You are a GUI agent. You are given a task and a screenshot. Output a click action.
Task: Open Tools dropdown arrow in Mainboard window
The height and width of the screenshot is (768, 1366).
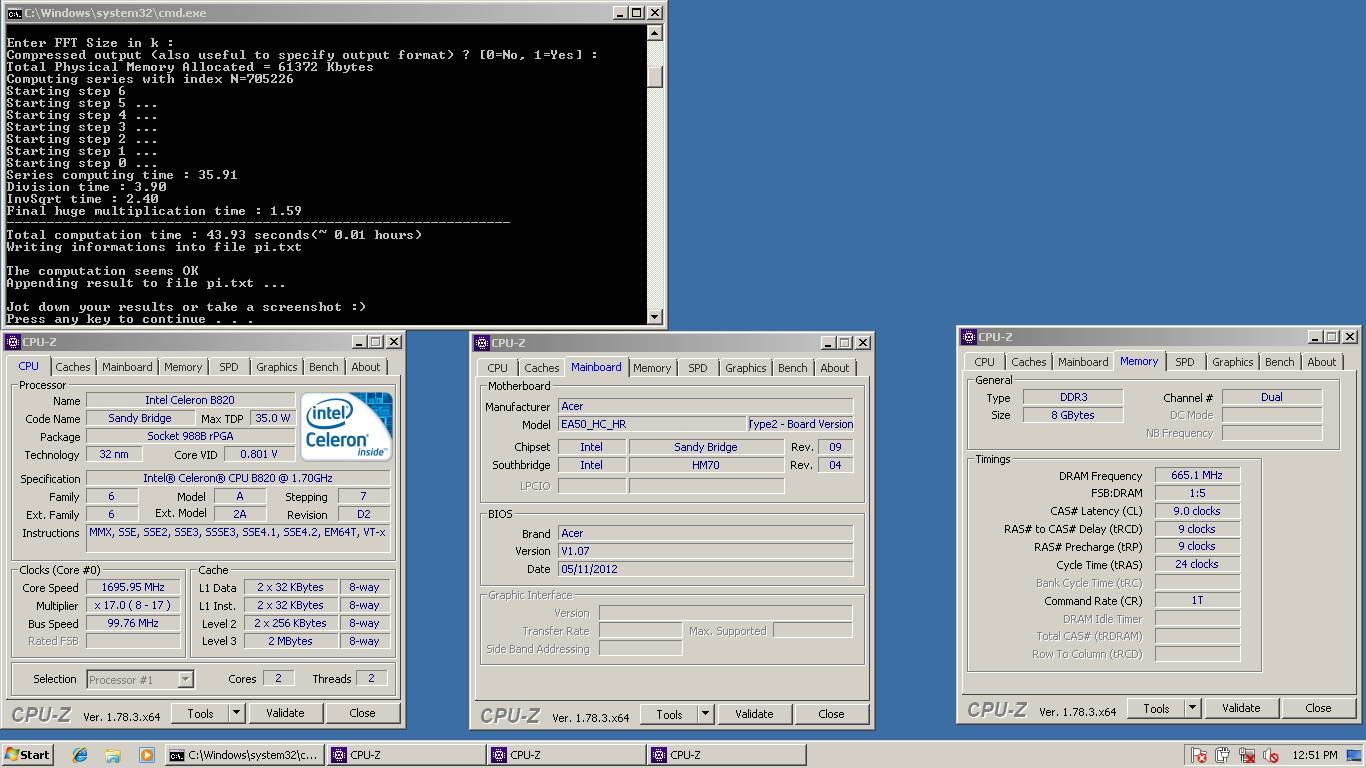pos(706,714)
